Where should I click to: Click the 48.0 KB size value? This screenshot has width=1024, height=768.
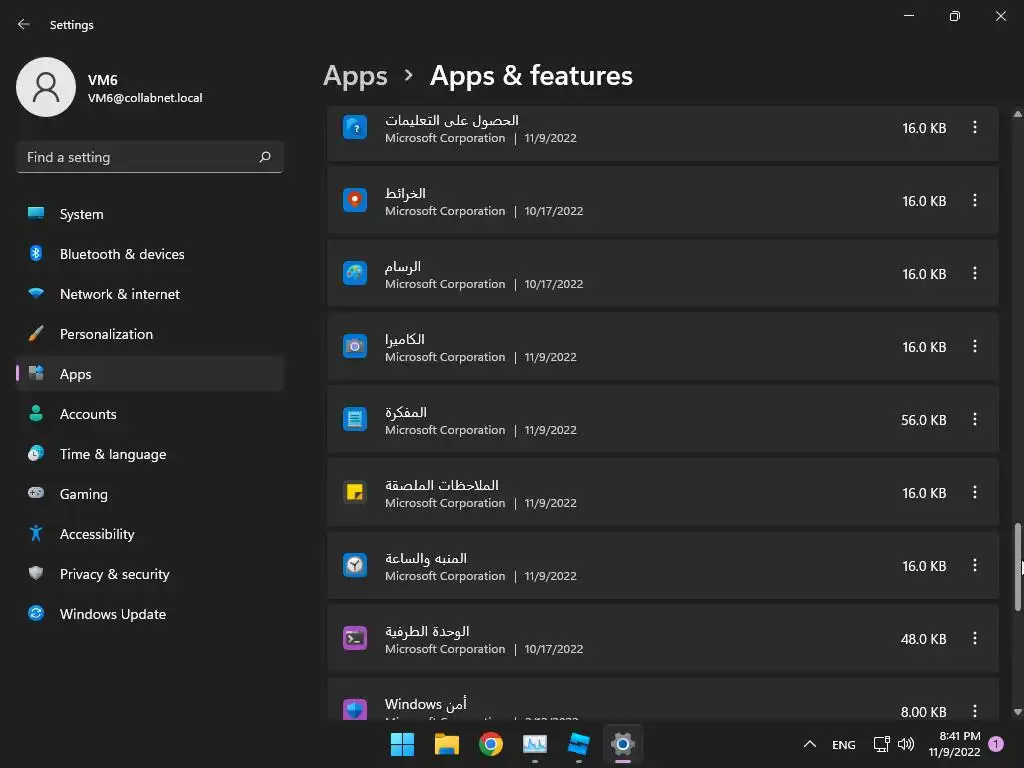point(923,639)
